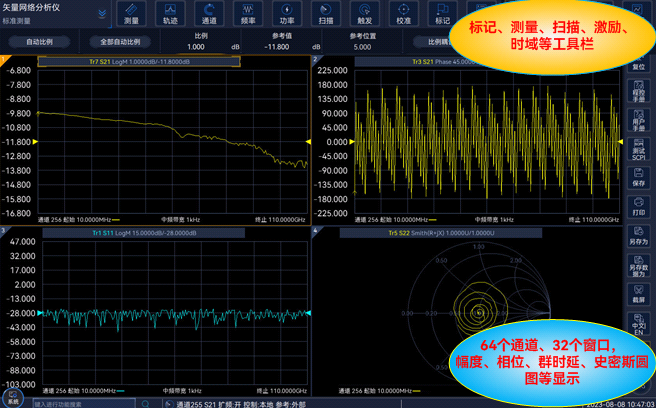Open the 校准 (Calibration) toolbar icon

[404, 13]
